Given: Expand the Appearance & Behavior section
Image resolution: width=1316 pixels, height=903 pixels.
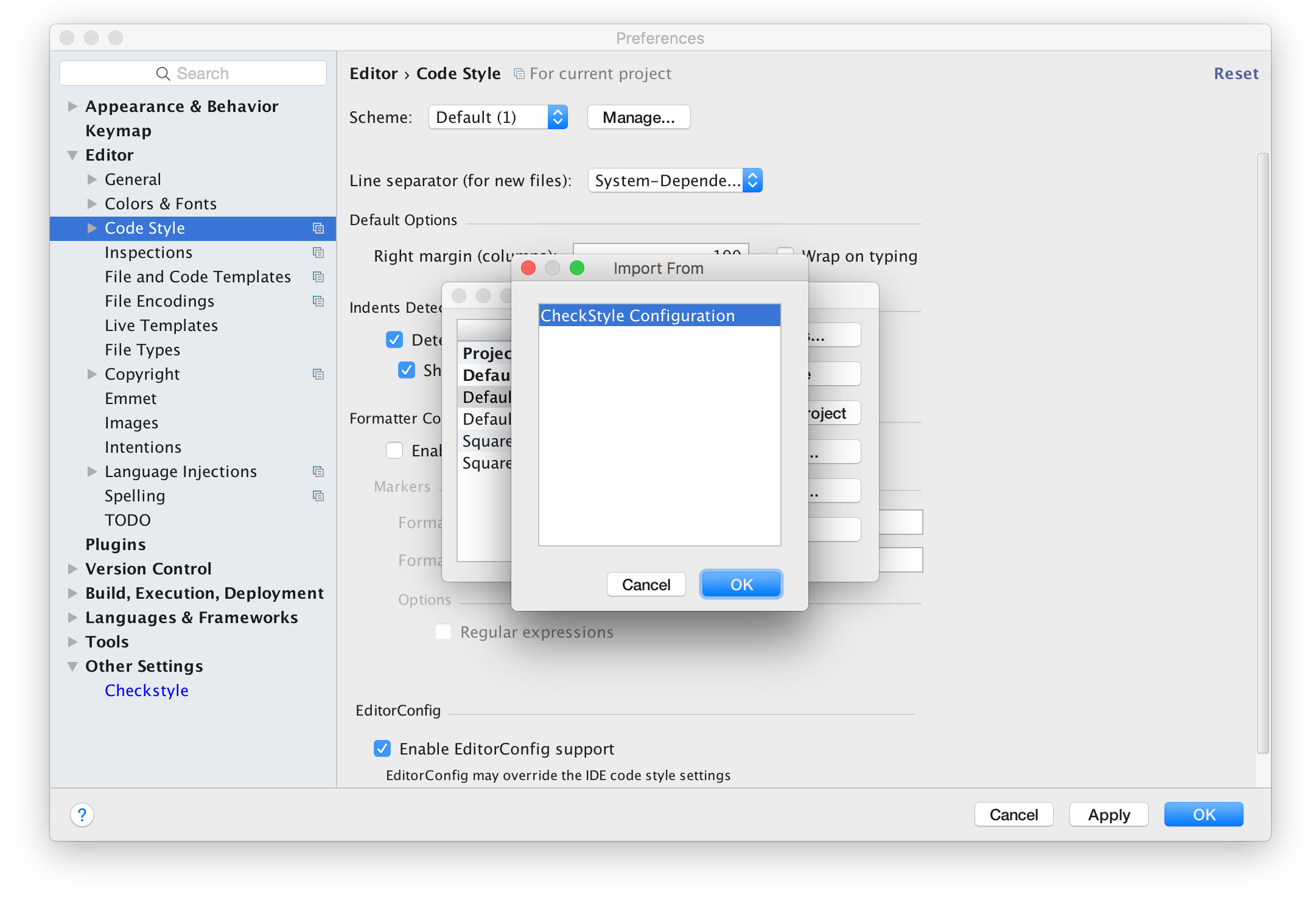Looking at the screenshot, I should tap(72, 106).
